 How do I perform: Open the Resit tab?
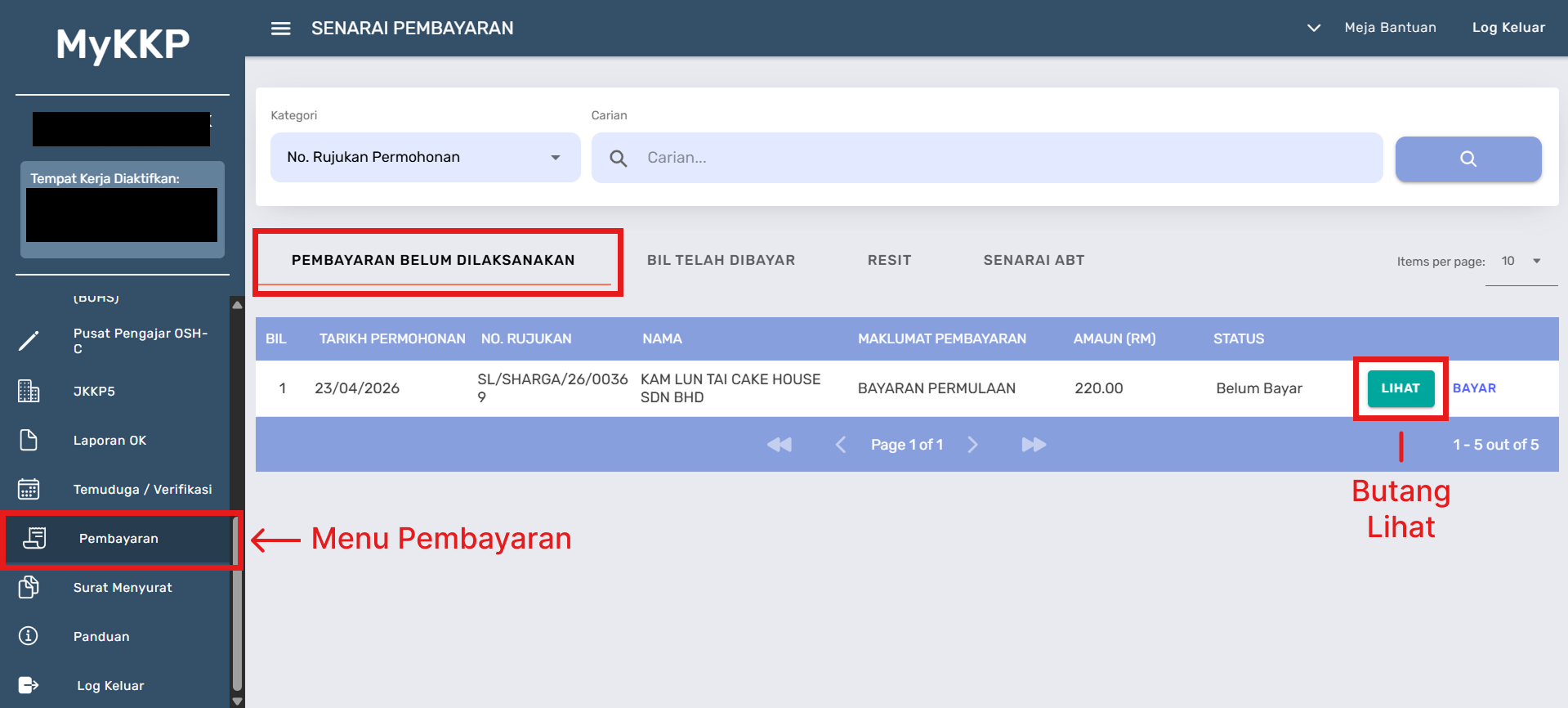pyautogui.click(x=889, y=260)
